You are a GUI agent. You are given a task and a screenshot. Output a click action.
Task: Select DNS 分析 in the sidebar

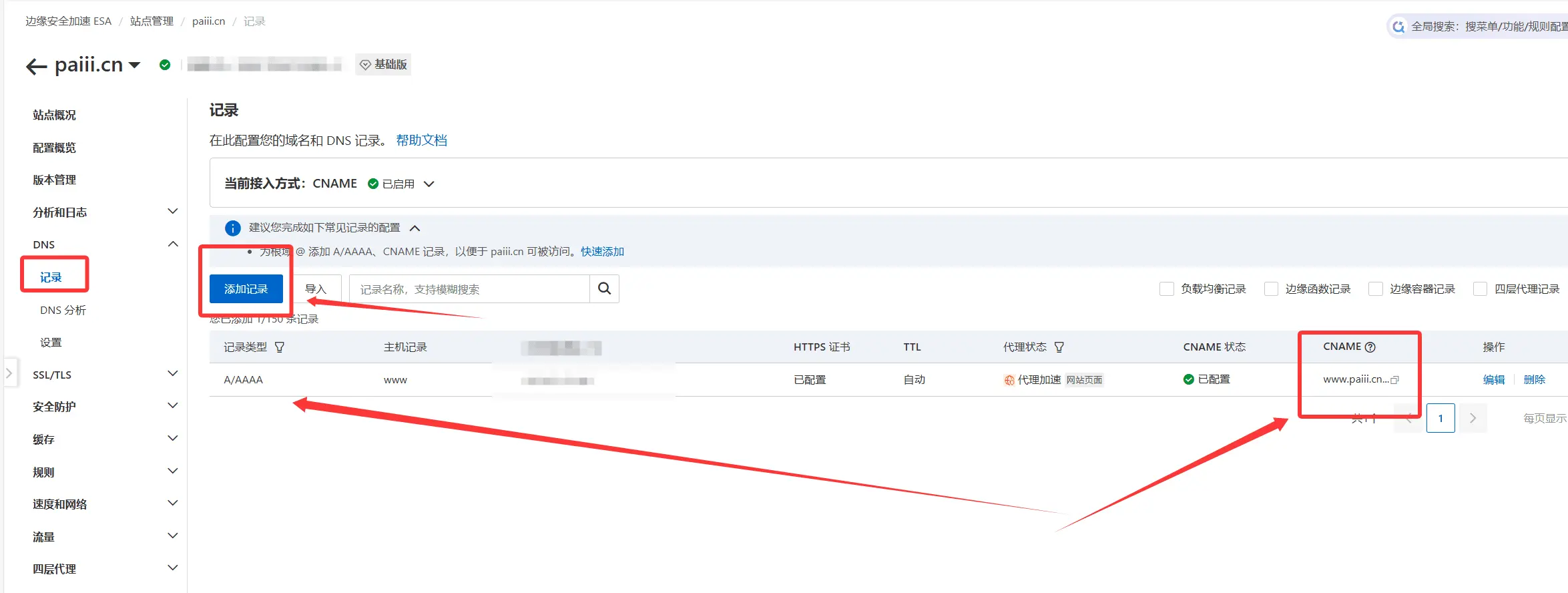point(63,310)
